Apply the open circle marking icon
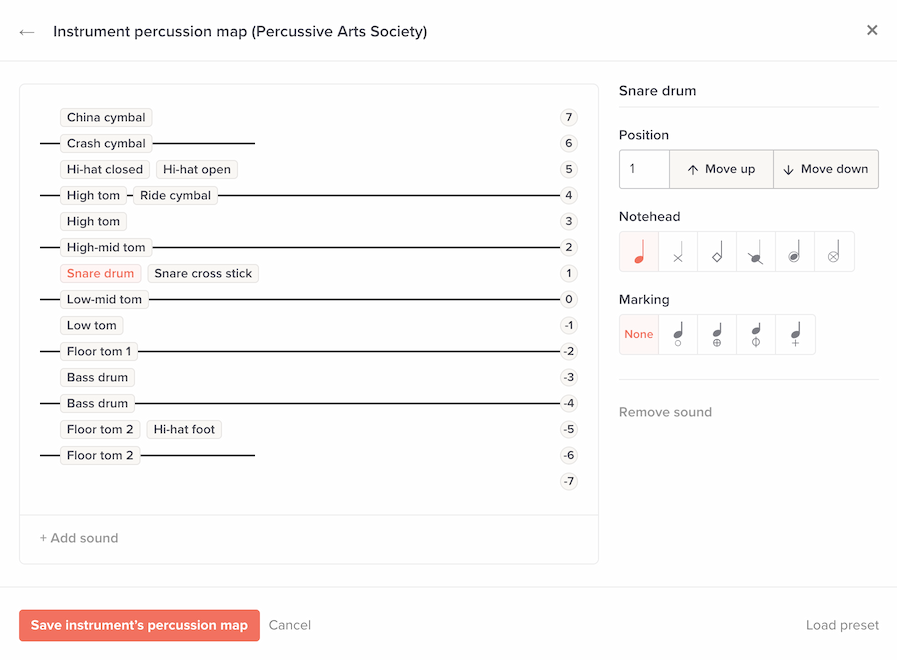Image resolution: width=897 pixels, height=660 pixels. [678, 334]
